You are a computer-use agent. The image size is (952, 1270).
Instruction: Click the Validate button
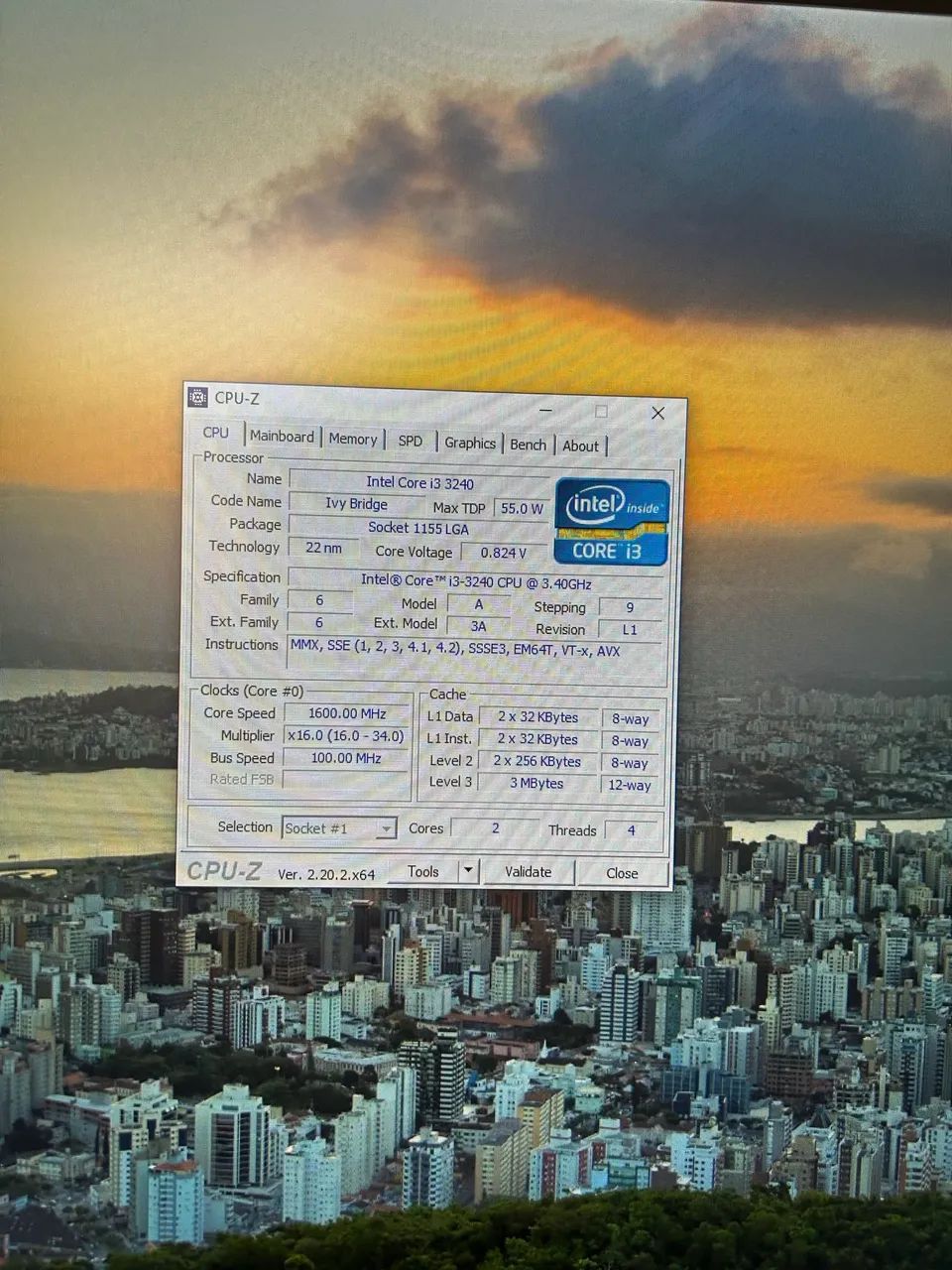point(529,872)
